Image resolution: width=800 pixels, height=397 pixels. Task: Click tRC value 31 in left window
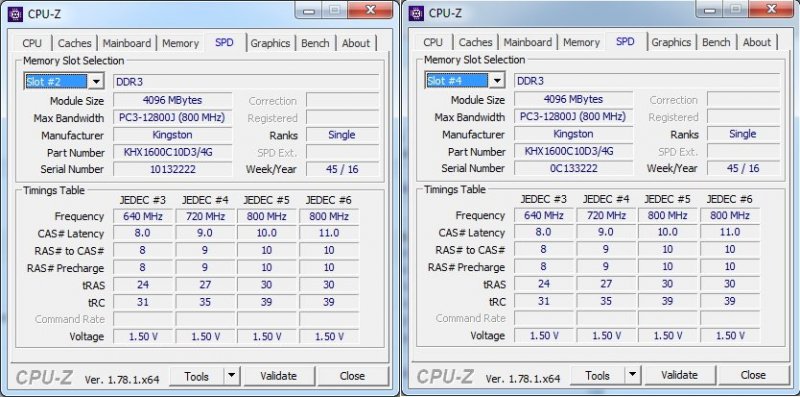(143, 302)
